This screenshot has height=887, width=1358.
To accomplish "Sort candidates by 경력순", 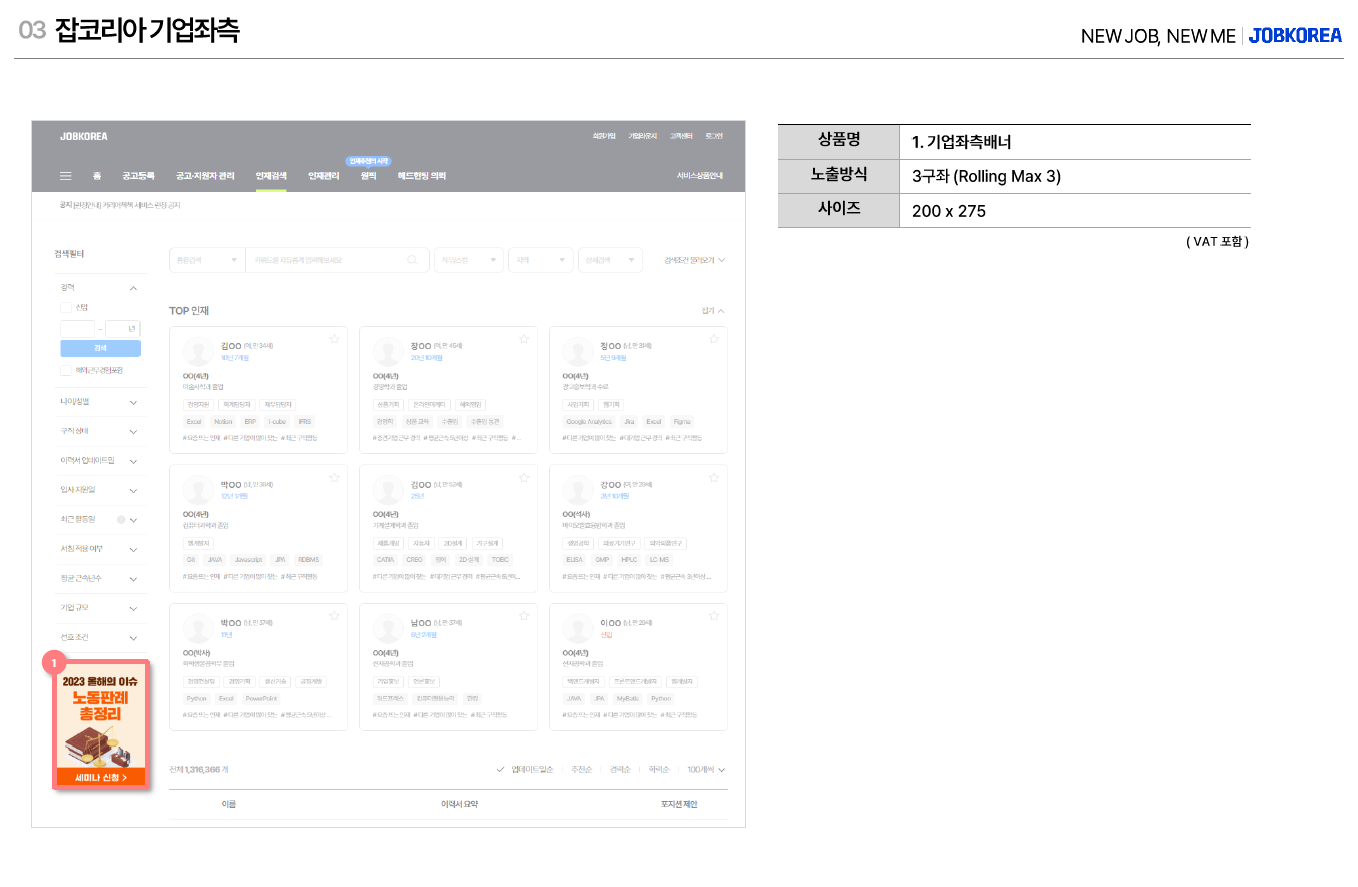I will pyautogui.click(x=620, y=770).
